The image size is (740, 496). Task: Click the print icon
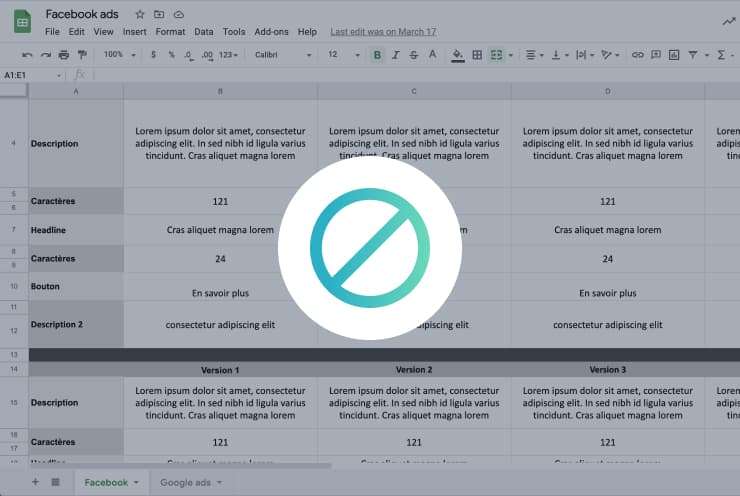tap(64, 55)
